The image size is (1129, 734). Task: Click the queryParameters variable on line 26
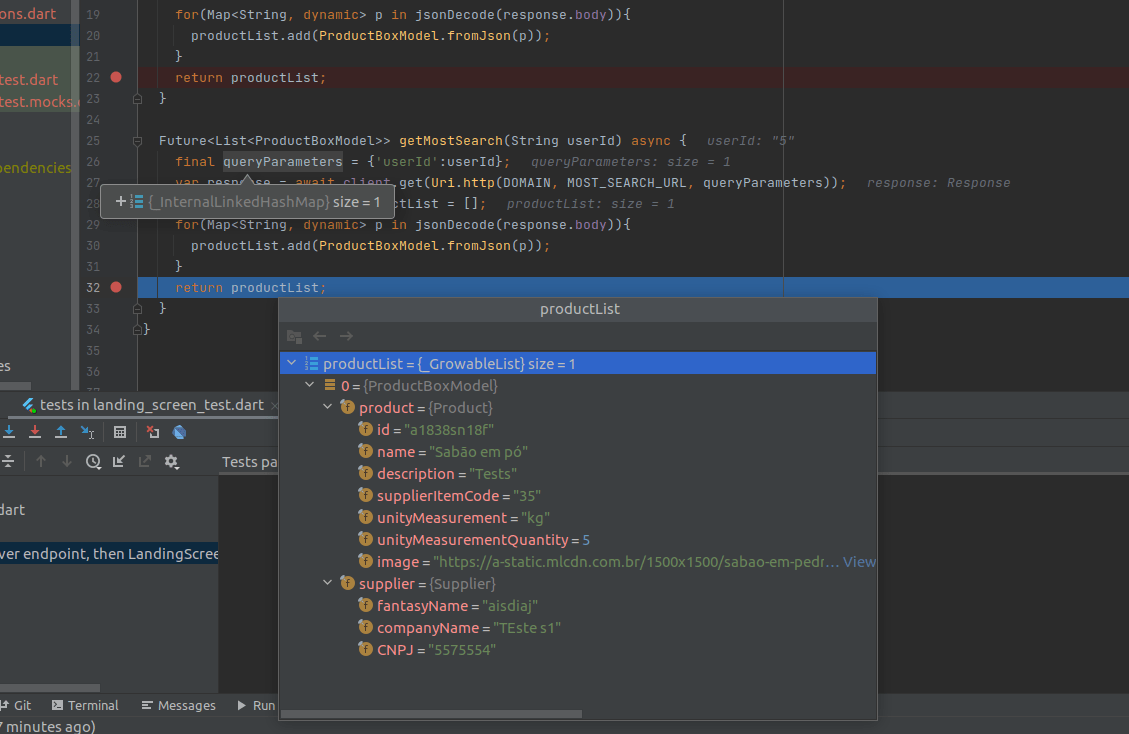(x=283, y=162)
